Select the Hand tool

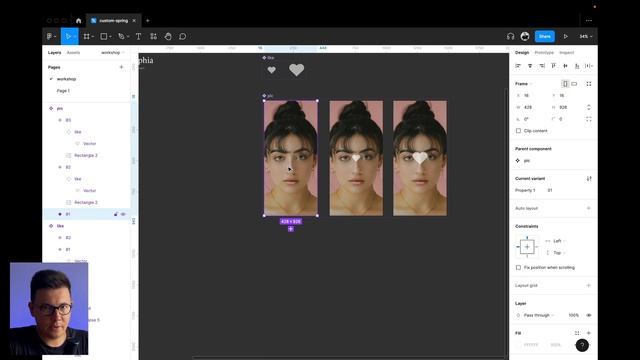click(x=168, y=36)
